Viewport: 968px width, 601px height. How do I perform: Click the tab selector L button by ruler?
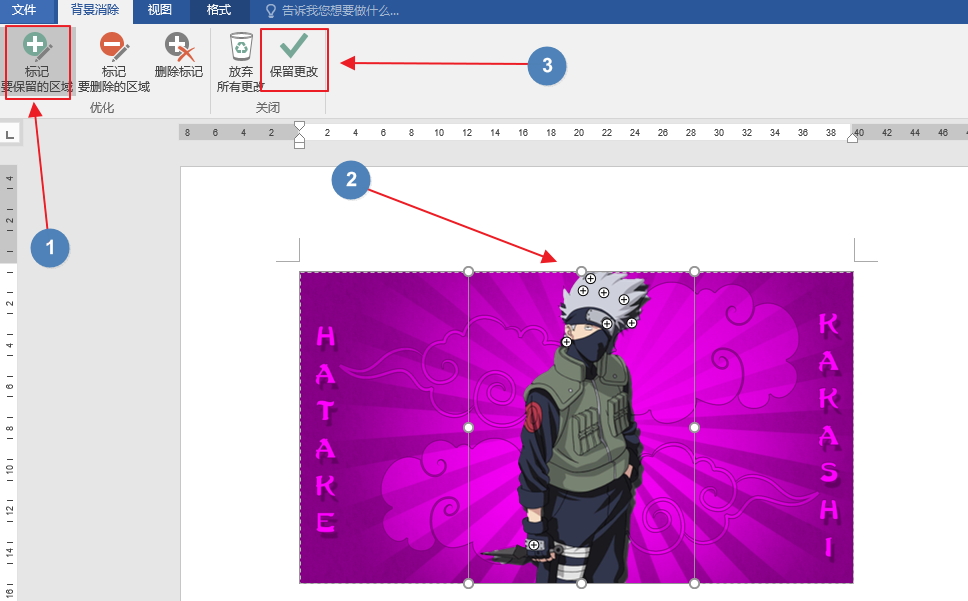[10, 134]
